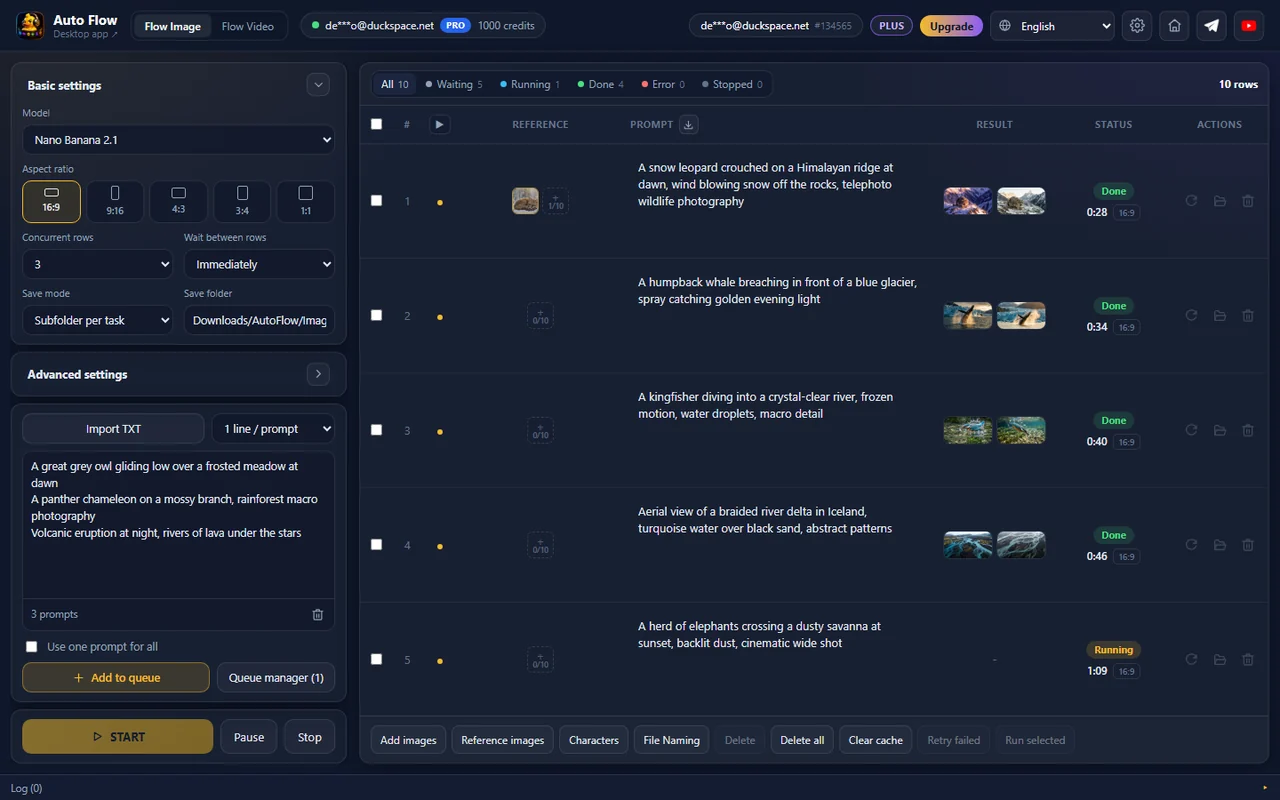Select the 9:16 aspect ratio
This screenshot has height=800, width=1280.
click(x=115, y=201)
